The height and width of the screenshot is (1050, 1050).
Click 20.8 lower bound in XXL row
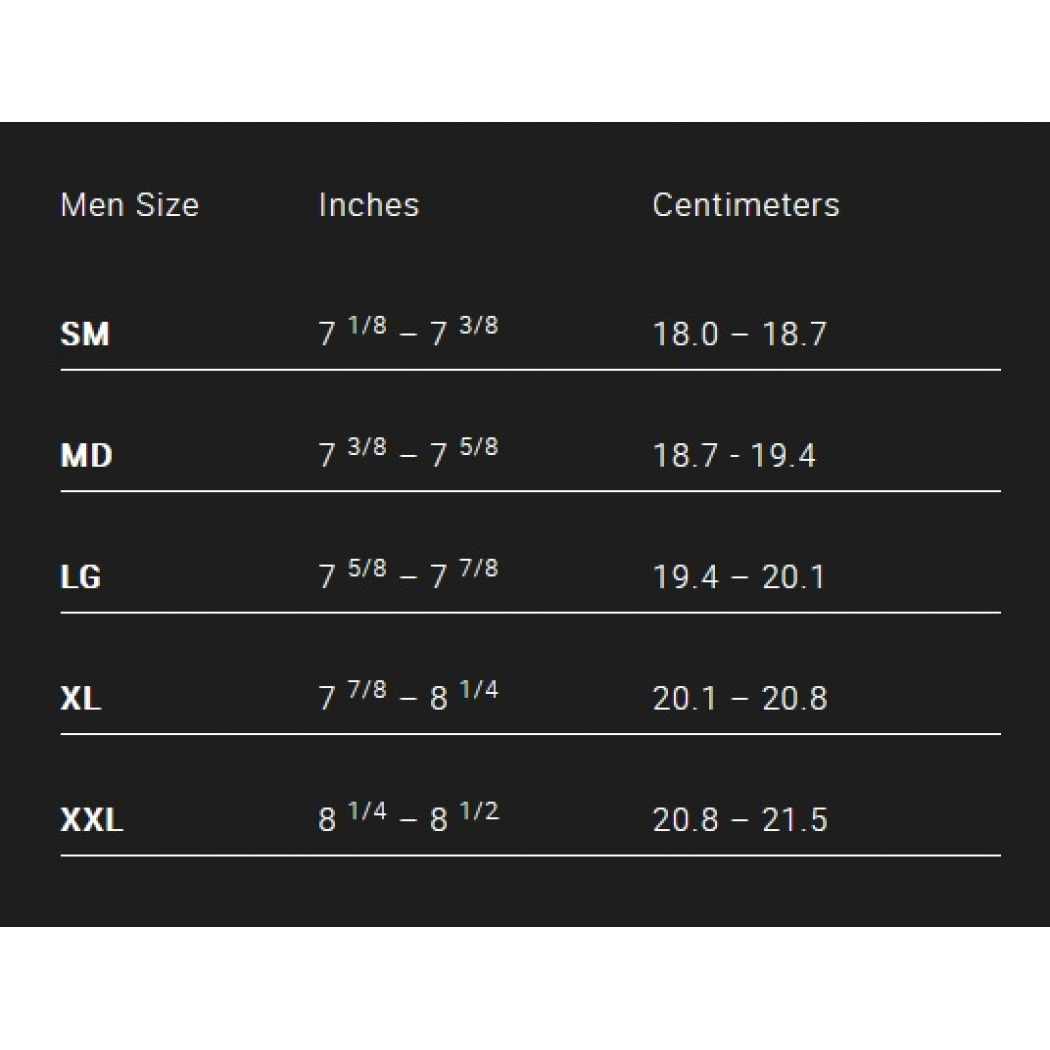[x=685, y=820]
